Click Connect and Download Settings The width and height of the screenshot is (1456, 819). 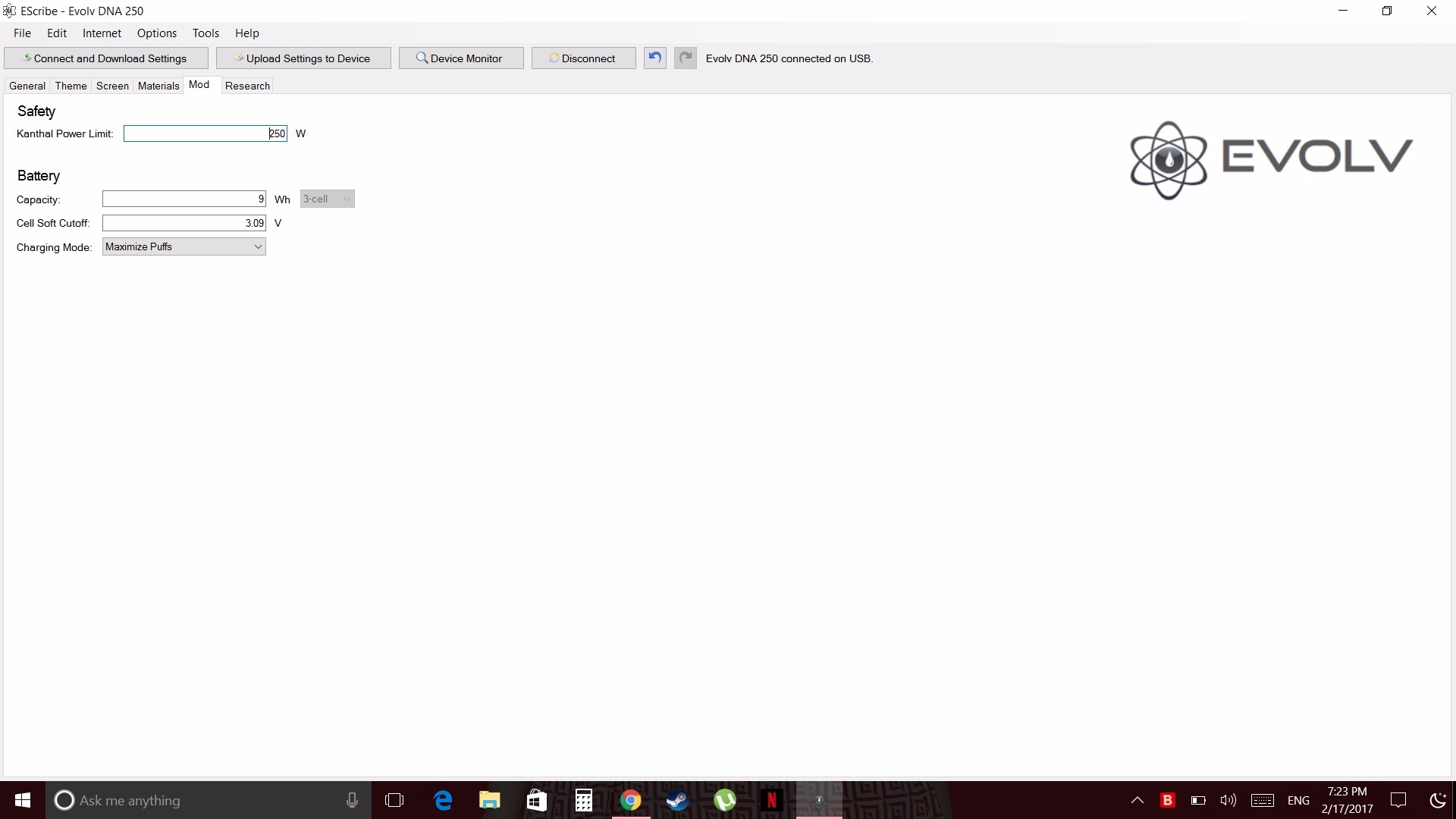click(106, 58)
